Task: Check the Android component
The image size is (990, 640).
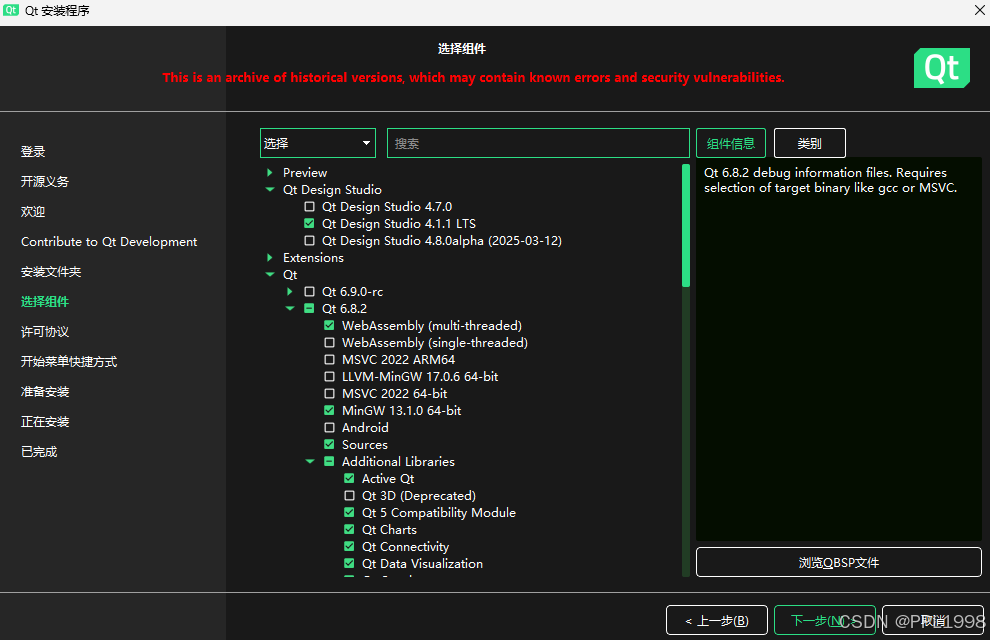Action: point(329,427)
